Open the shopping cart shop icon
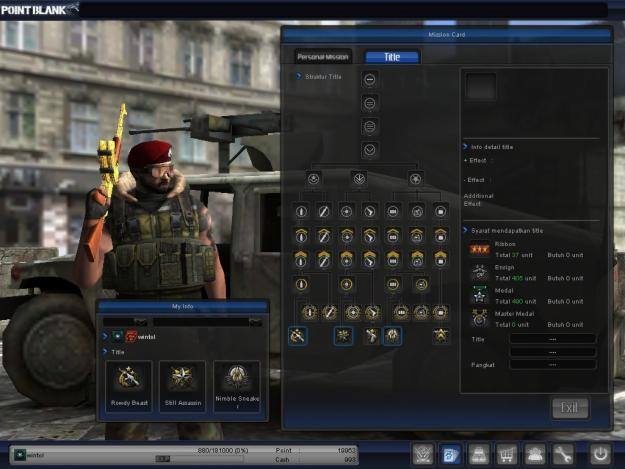625x469 pixels. pyautogui.click(x=506, y=454)
